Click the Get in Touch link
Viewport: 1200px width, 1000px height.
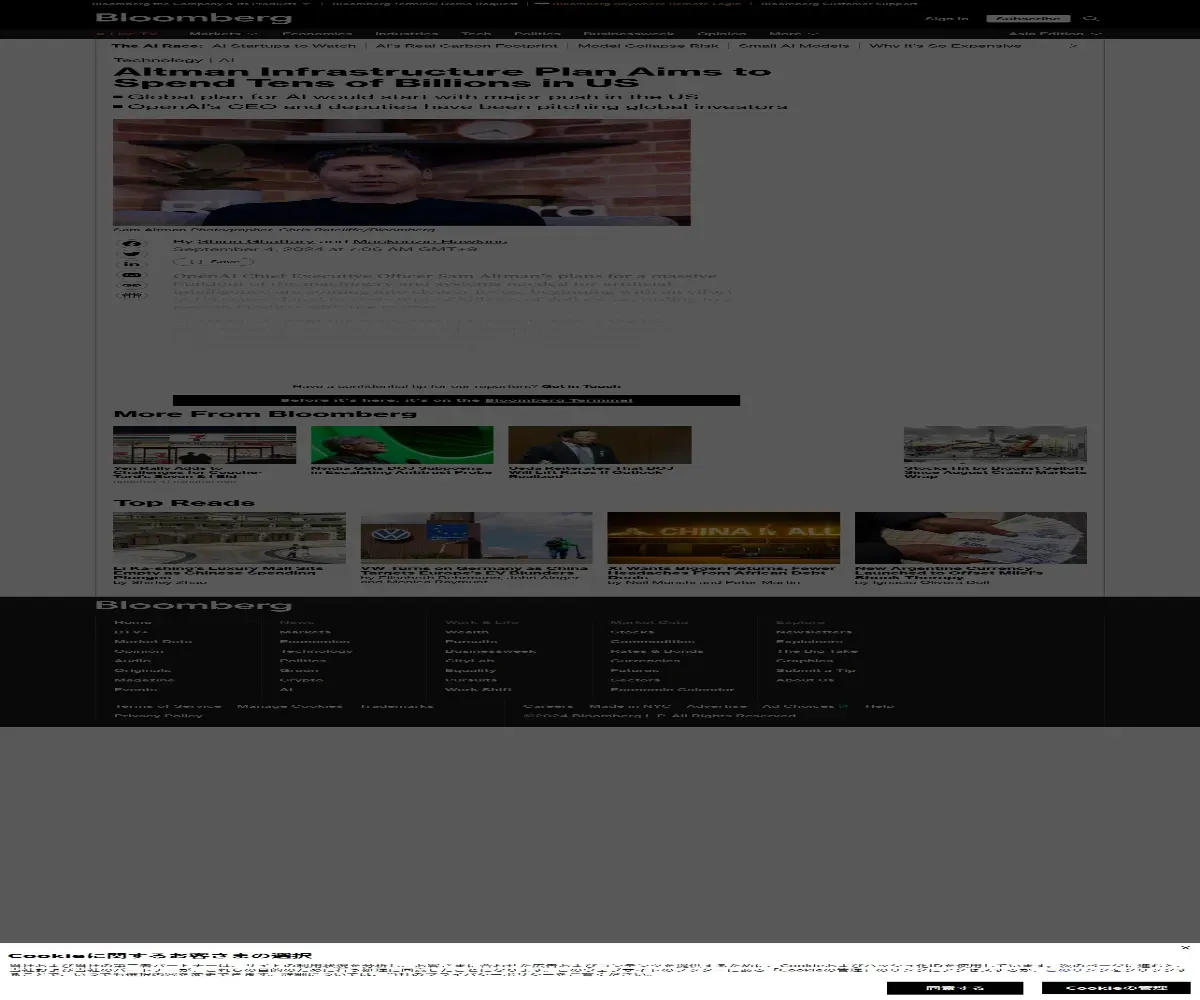[x=581, y=386]
